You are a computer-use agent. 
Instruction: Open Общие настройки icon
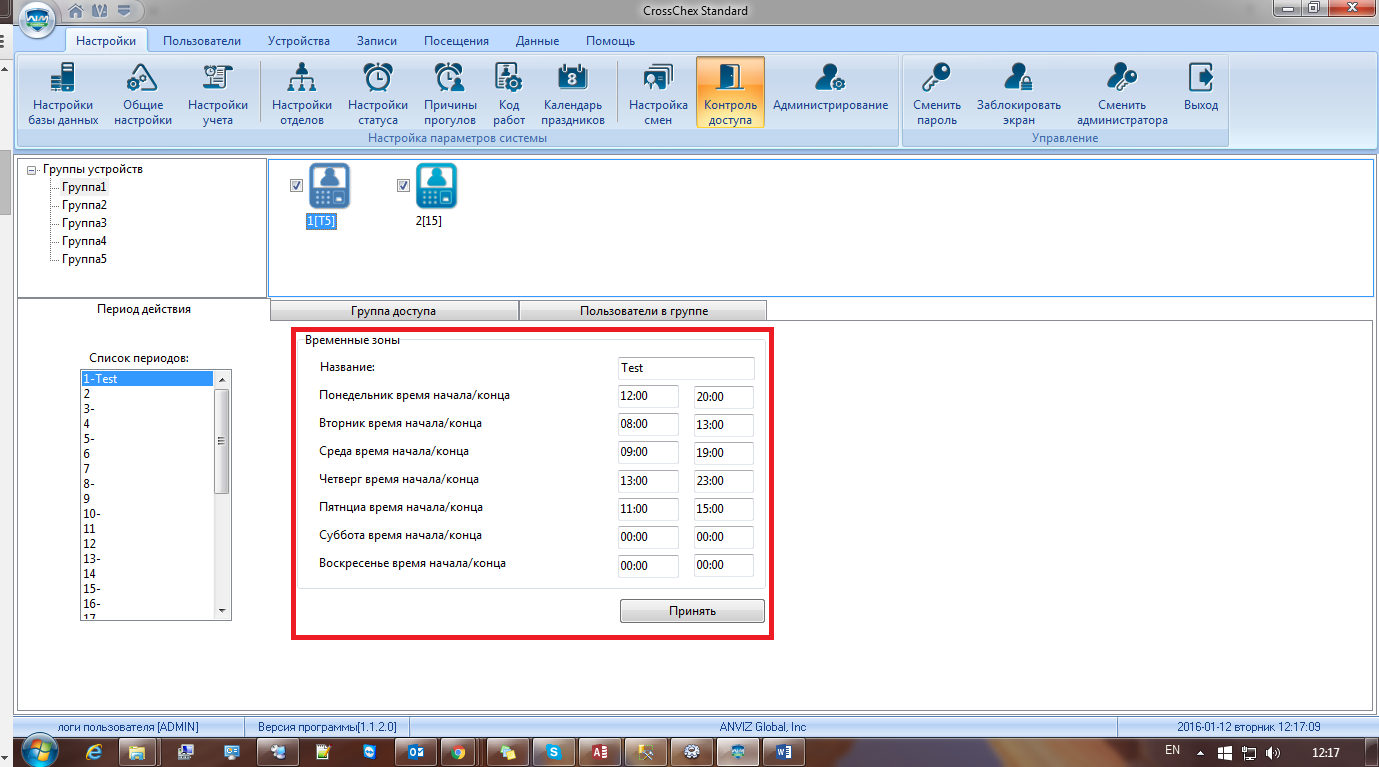coord(142,93)
